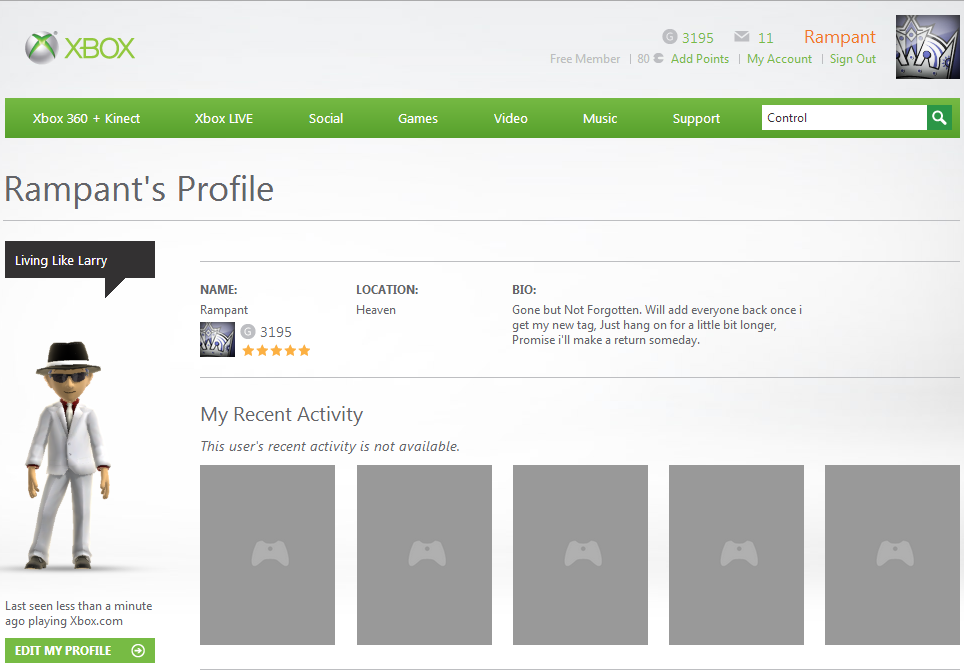Click the name Rampant under NAME label
964x672 pixels.
click(224, 310)
